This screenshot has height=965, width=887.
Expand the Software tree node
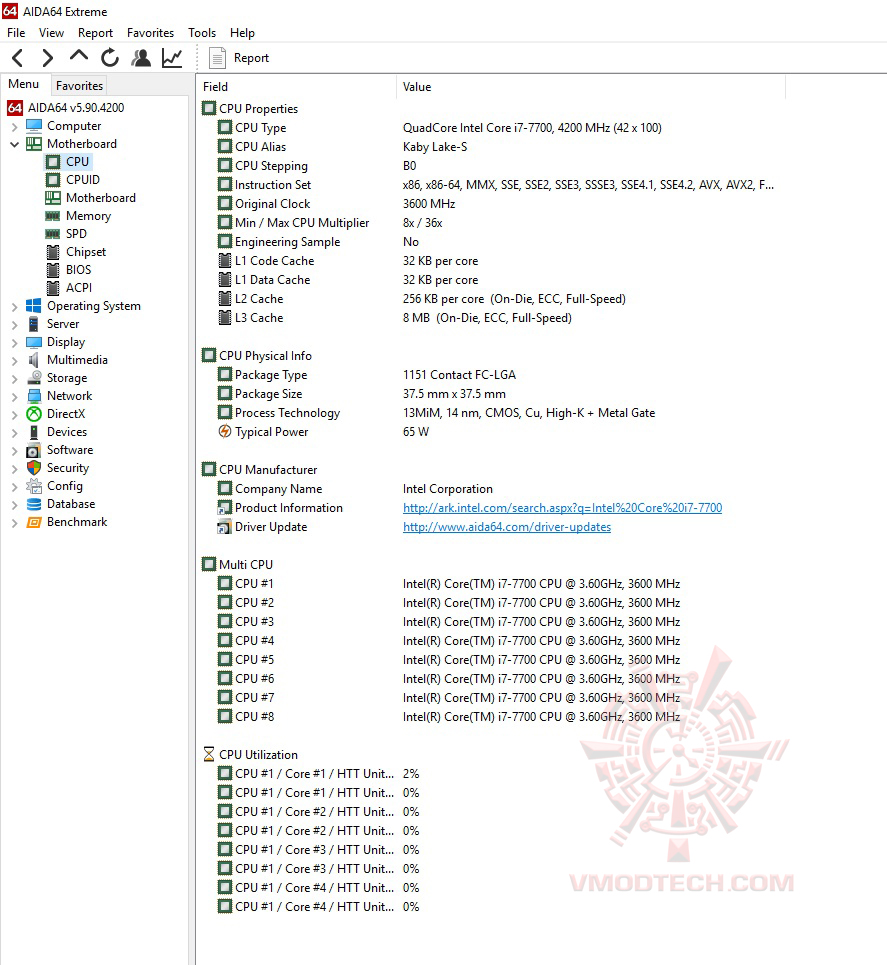[14, 450]
